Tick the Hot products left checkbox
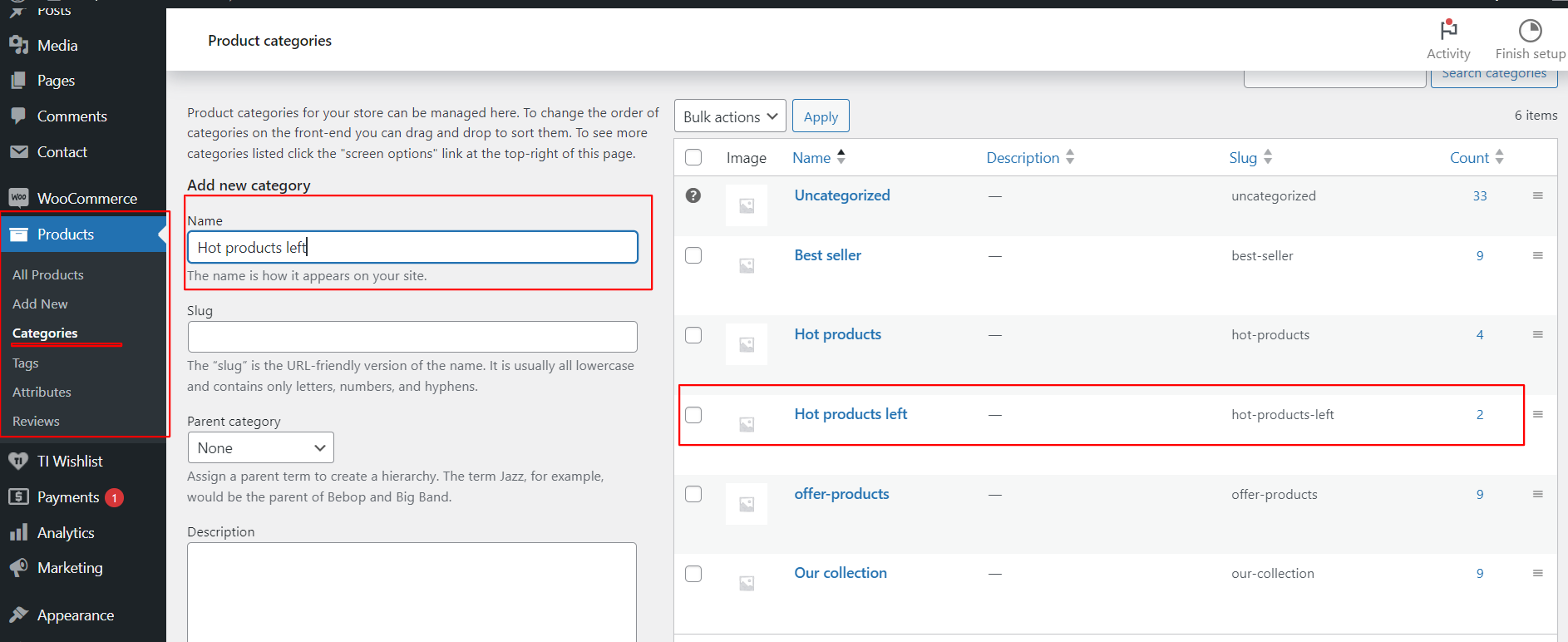 [693, 415]
